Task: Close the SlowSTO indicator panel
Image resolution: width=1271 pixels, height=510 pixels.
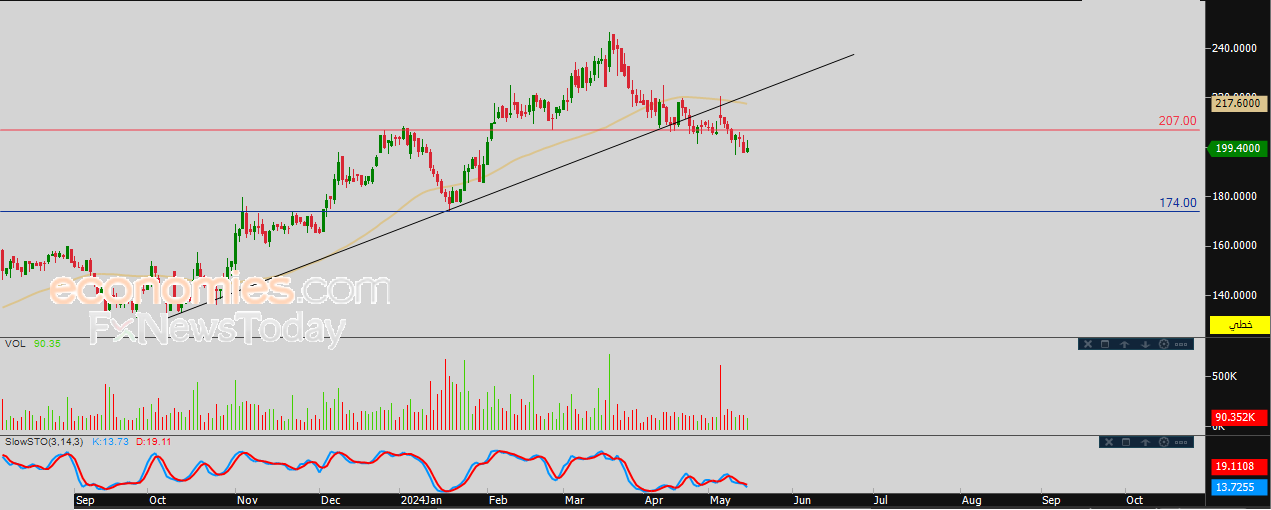Action: click(1108, 442)
